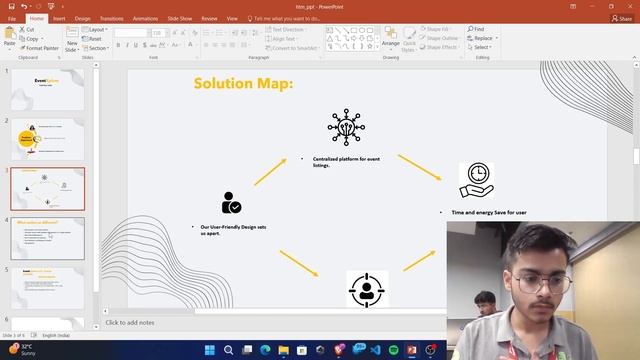Select slide 4 thumbnail
Screen dimensions: 640x360
tap(48, 238)
